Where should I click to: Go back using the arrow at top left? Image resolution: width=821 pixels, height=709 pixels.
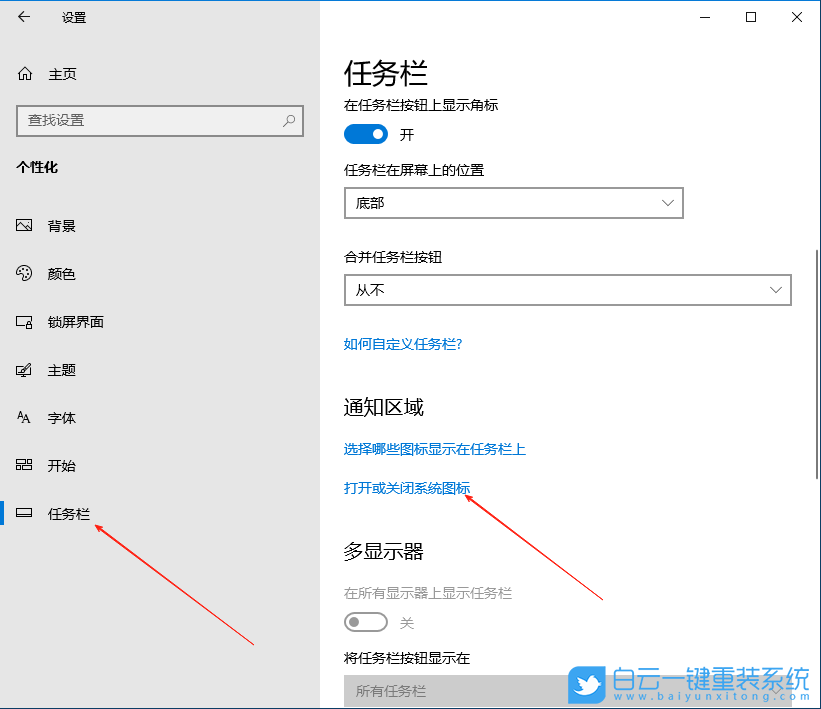click(x=22, y=17)
